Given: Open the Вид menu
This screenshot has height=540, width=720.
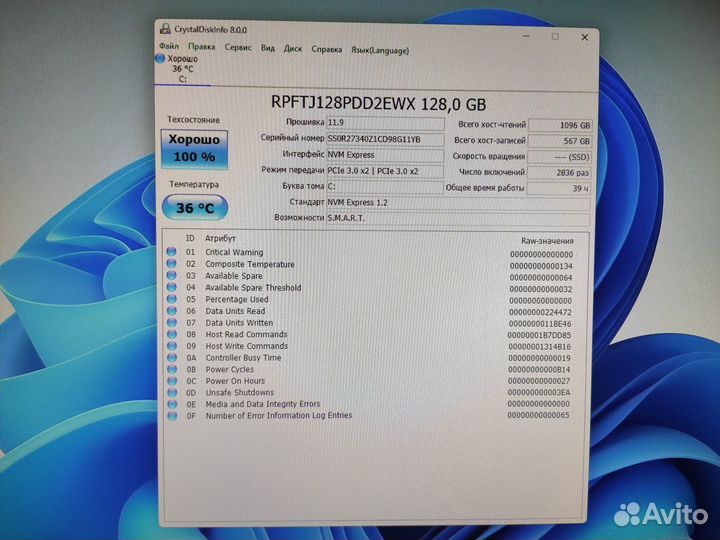Looking at the screenshot, I should click(x=268, y=48).
